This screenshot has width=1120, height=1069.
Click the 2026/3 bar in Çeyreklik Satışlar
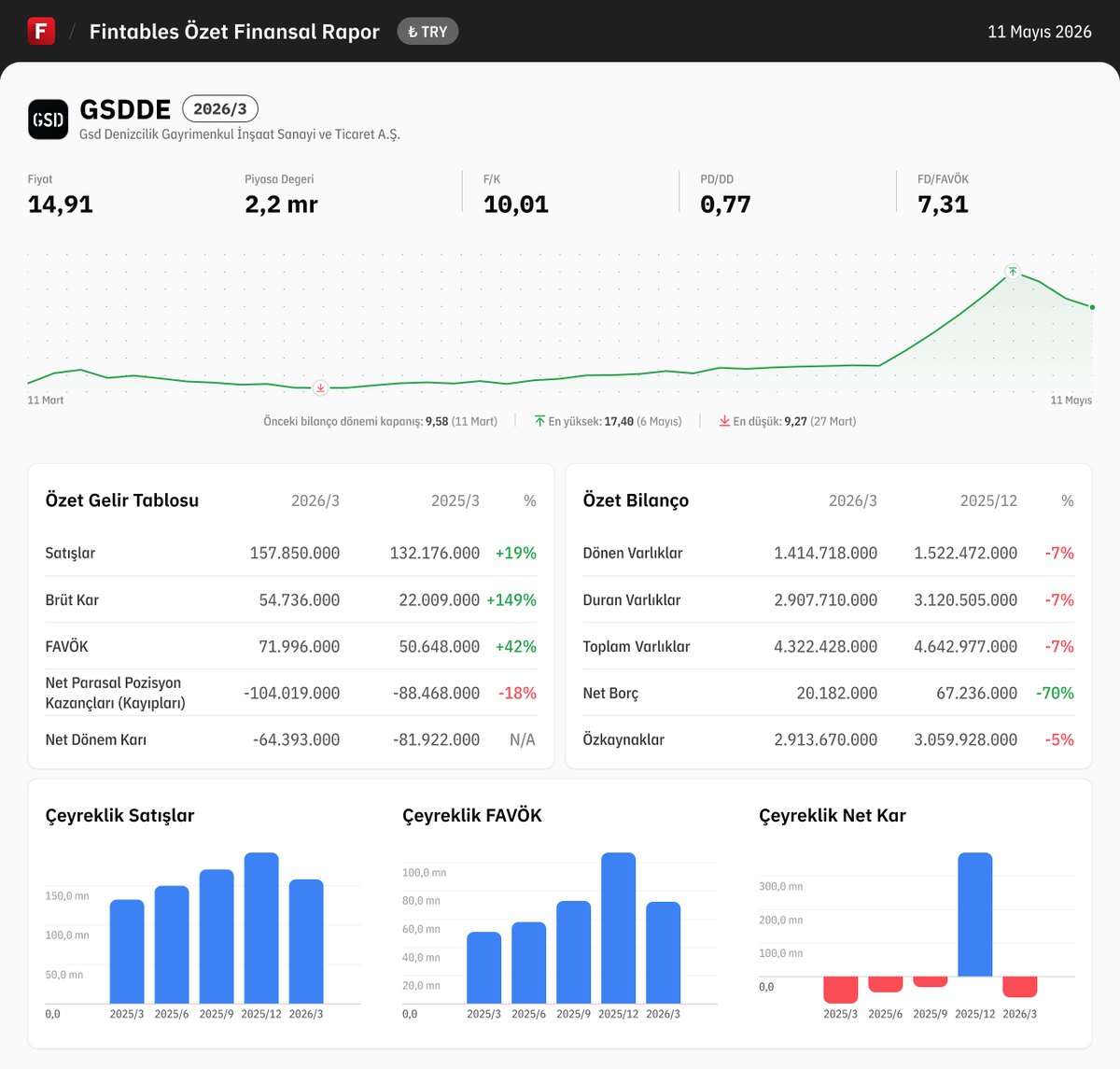306,941
